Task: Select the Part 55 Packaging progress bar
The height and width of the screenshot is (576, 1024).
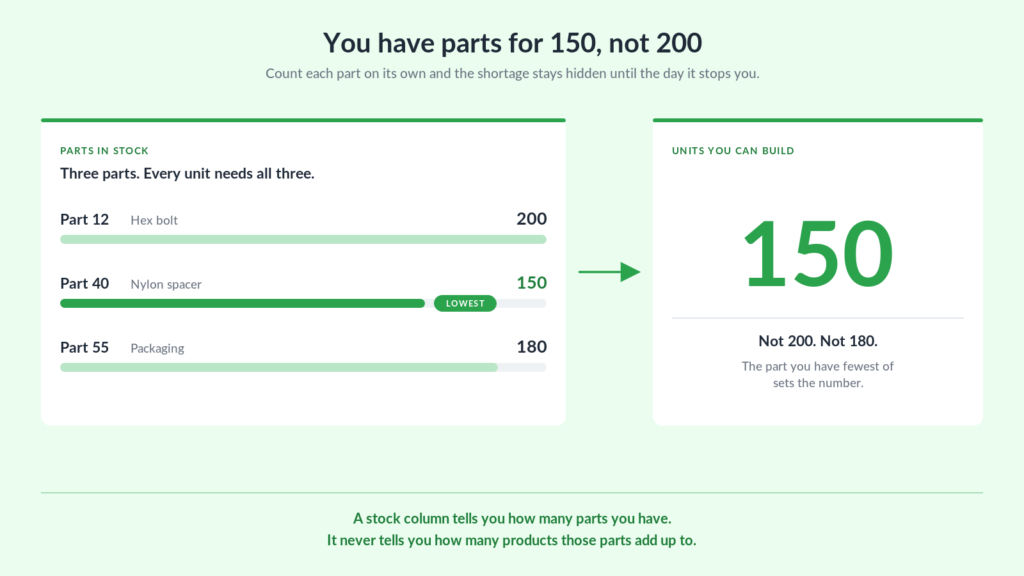Action: coord(303,368)
